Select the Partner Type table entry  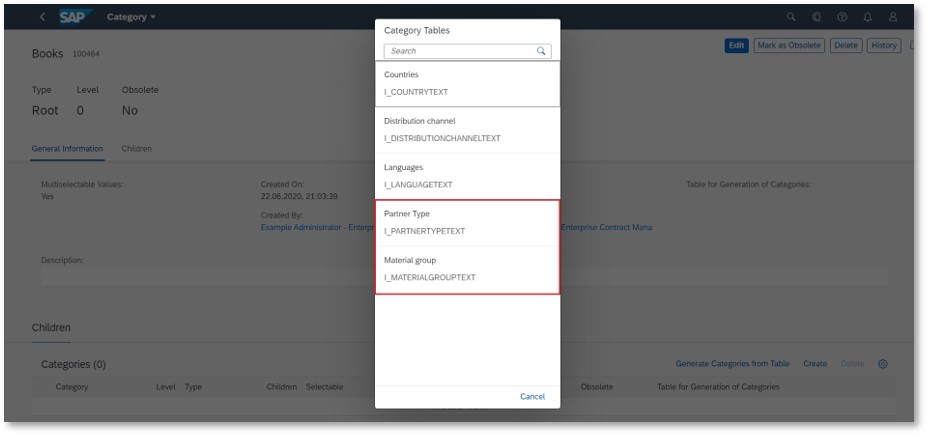click(x=468, y=223)
